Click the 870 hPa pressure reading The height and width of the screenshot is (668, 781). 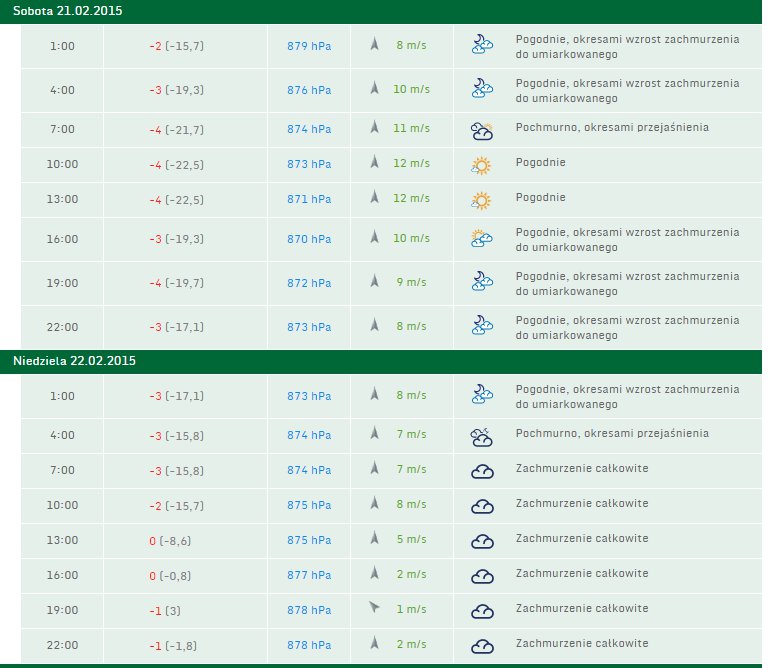(309, 239)
